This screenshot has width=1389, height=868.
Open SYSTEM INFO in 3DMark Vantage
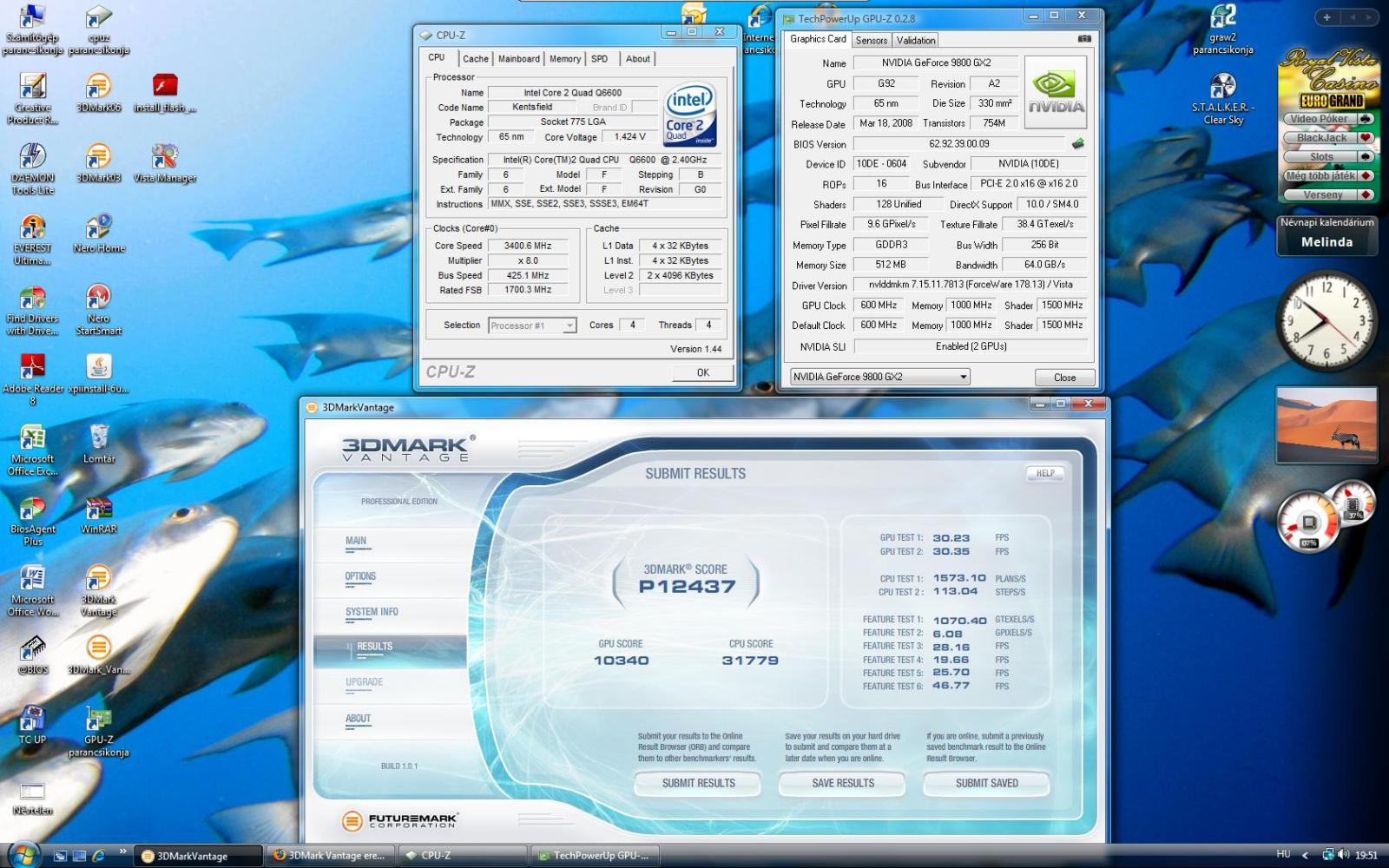click(x=372, y=612)
